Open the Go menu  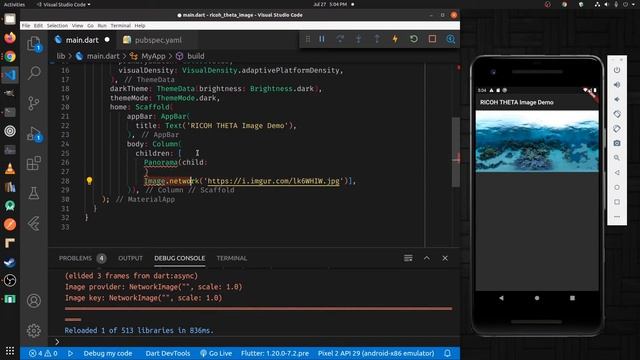pos(90,25)
